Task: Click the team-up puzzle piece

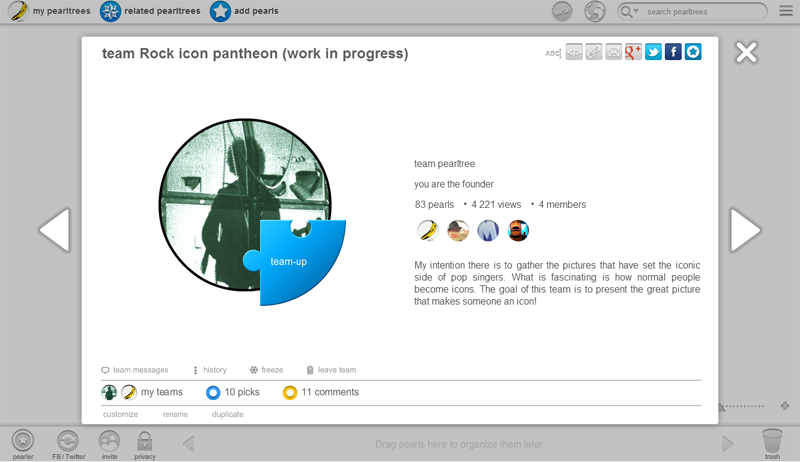Action: coord(298,263)
